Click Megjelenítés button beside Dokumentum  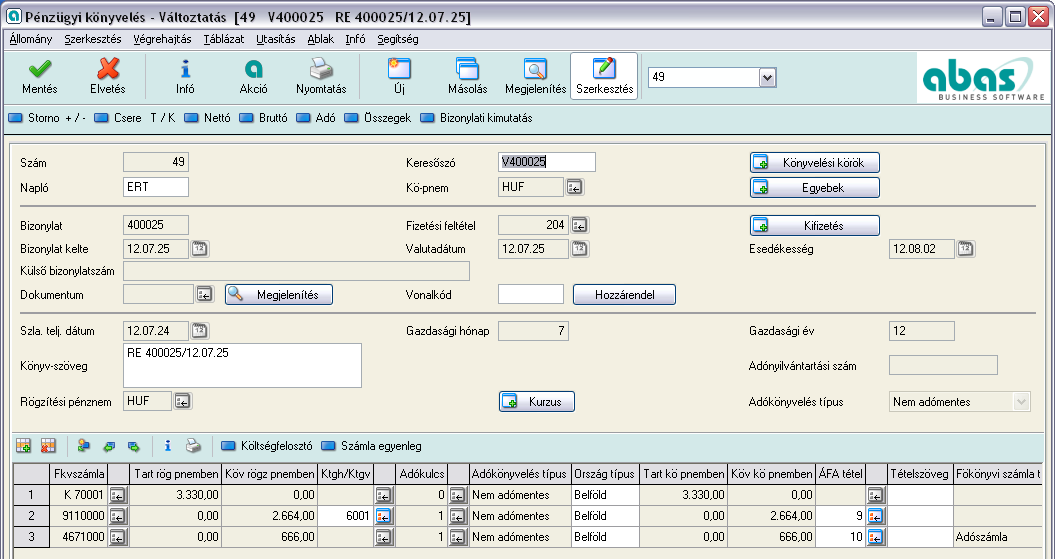point(279,295)
